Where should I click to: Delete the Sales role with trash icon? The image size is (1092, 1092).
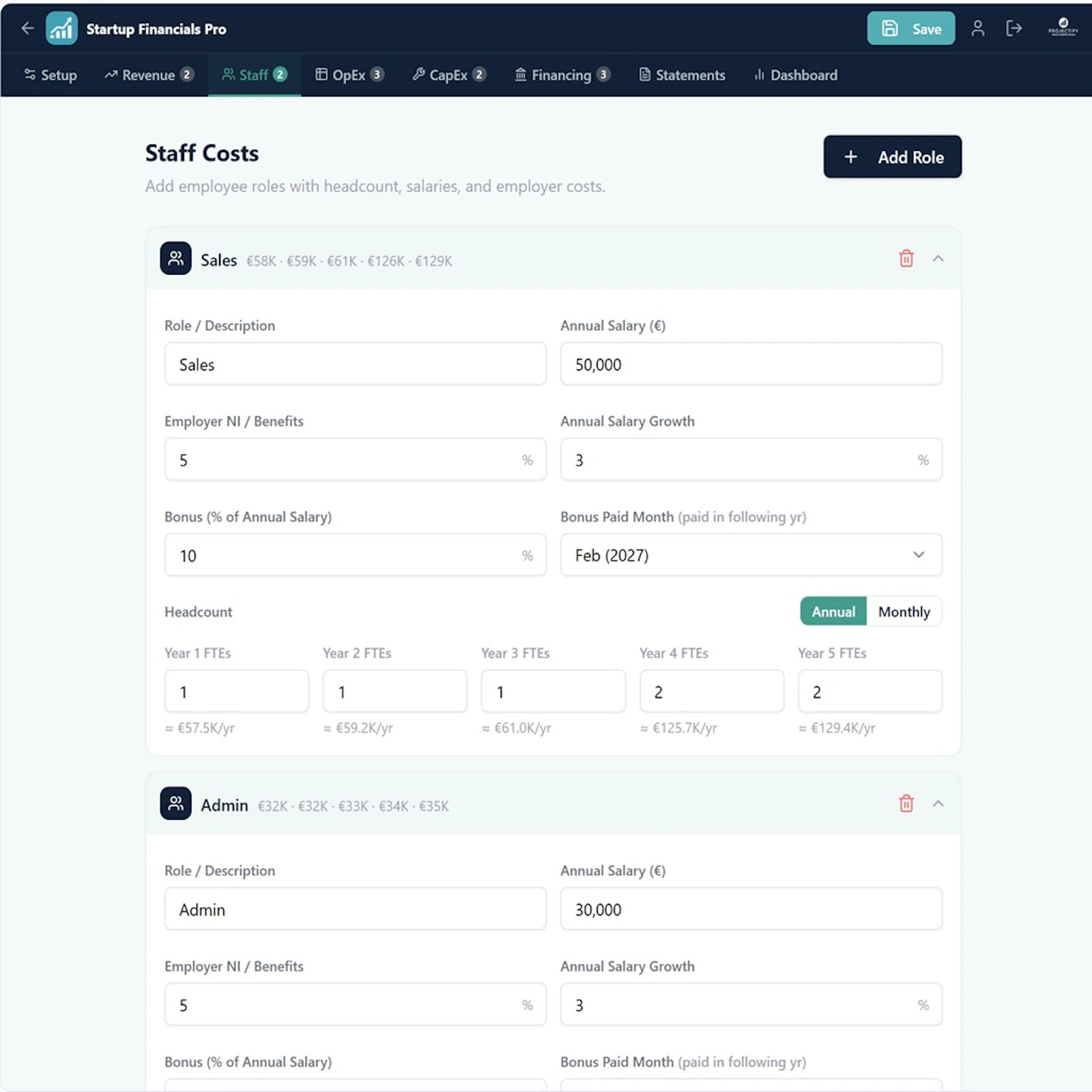[906, 259]
